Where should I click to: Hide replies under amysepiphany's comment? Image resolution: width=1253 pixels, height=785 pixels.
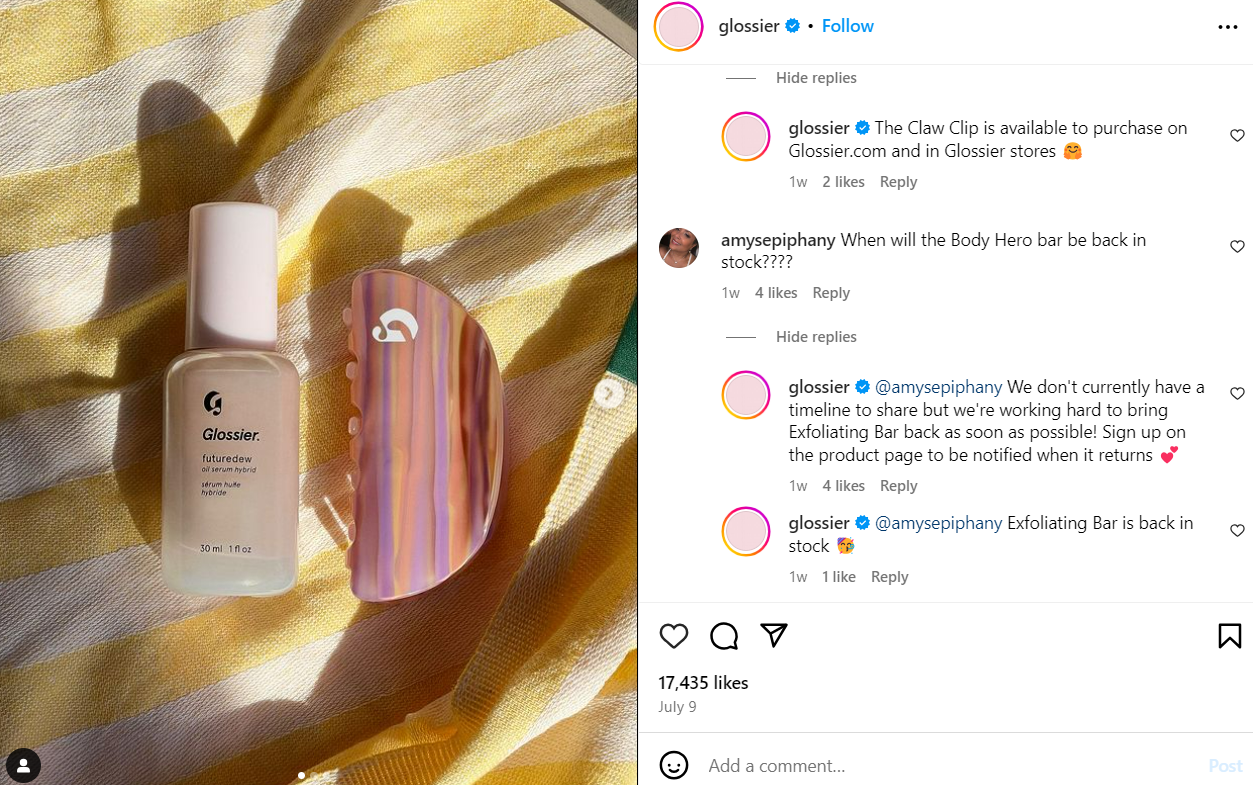815,337
